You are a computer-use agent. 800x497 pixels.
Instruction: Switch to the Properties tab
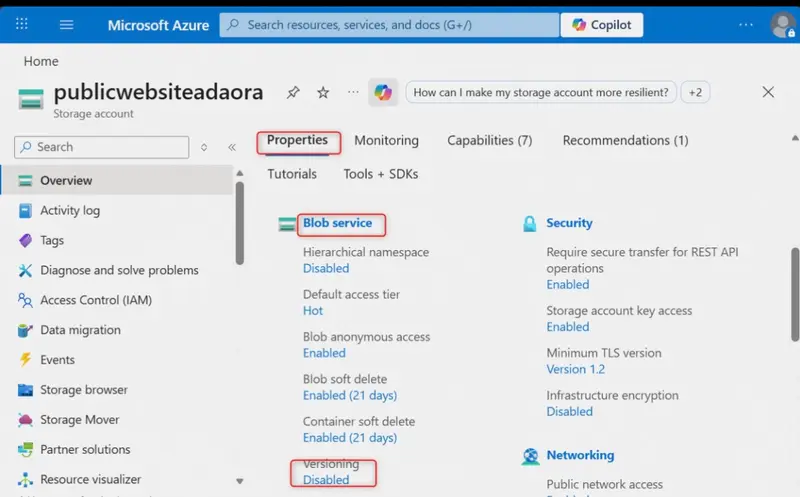(x=297, y=140)
